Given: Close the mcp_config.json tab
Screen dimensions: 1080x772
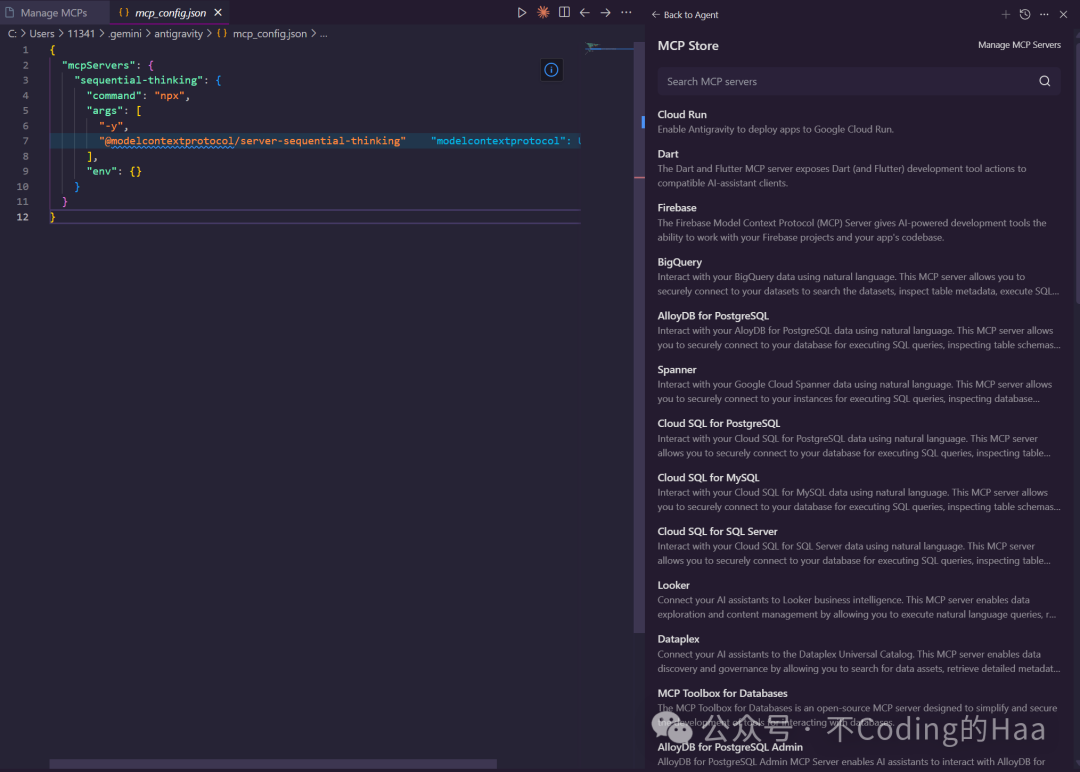Looking at the screenshot, I should [218, 12].
